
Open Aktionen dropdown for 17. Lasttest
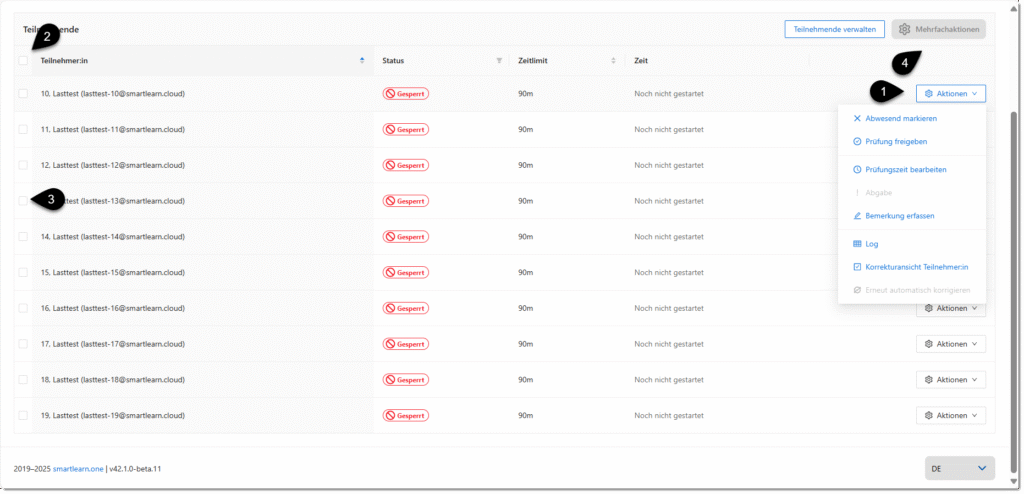pyautogui.click(x=950, y=344)
